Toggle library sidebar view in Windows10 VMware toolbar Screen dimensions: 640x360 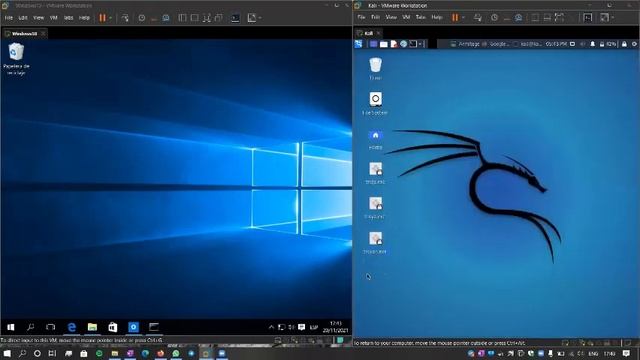182,18
